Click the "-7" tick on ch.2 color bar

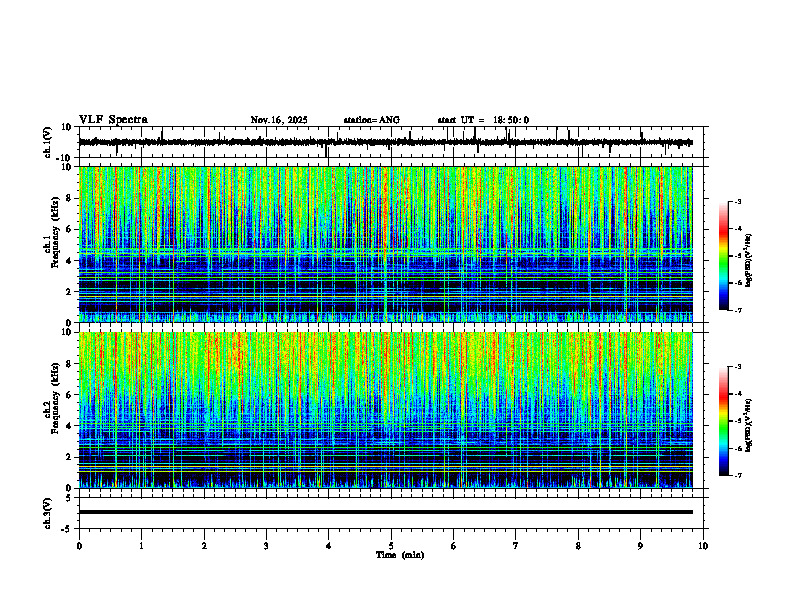pyautogui.click(x=737, y=475)
